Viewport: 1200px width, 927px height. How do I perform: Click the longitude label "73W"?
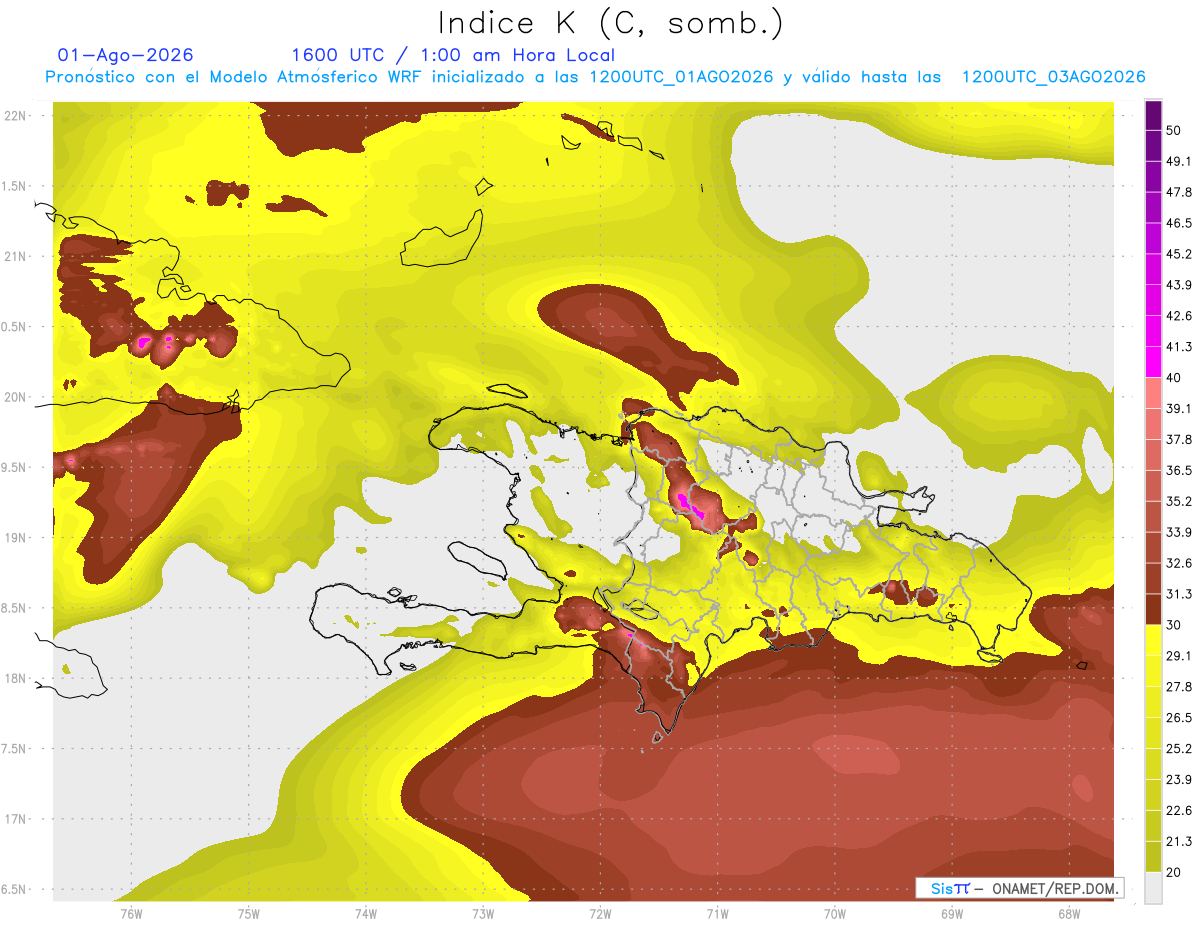tap(483, 913)
